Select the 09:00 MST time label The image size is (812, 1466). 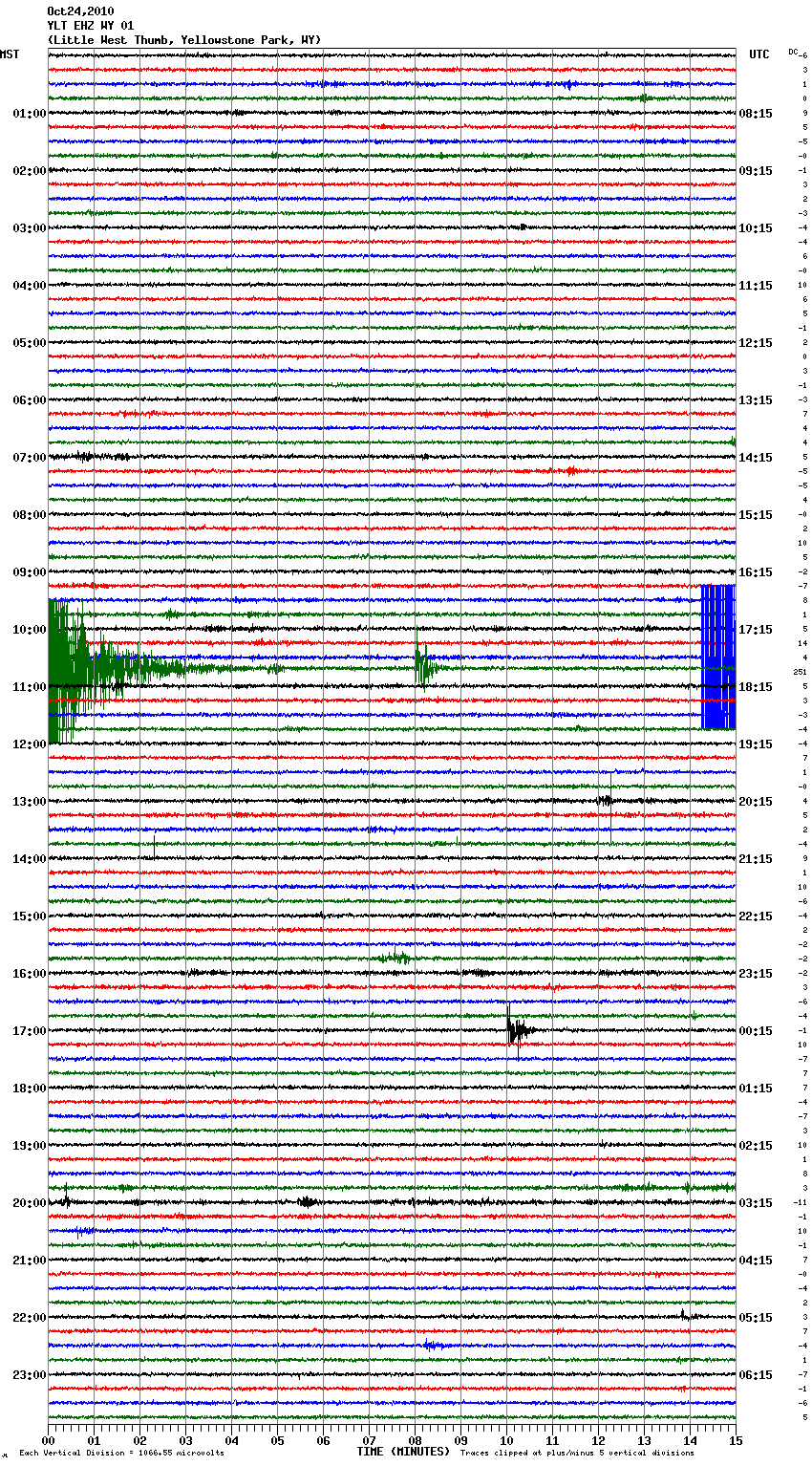coord(30,572)
